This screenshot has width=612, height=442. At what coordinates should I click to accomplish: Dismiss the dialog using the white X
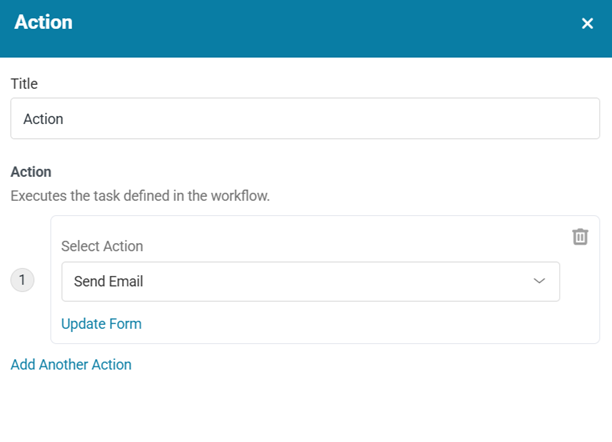587,23
